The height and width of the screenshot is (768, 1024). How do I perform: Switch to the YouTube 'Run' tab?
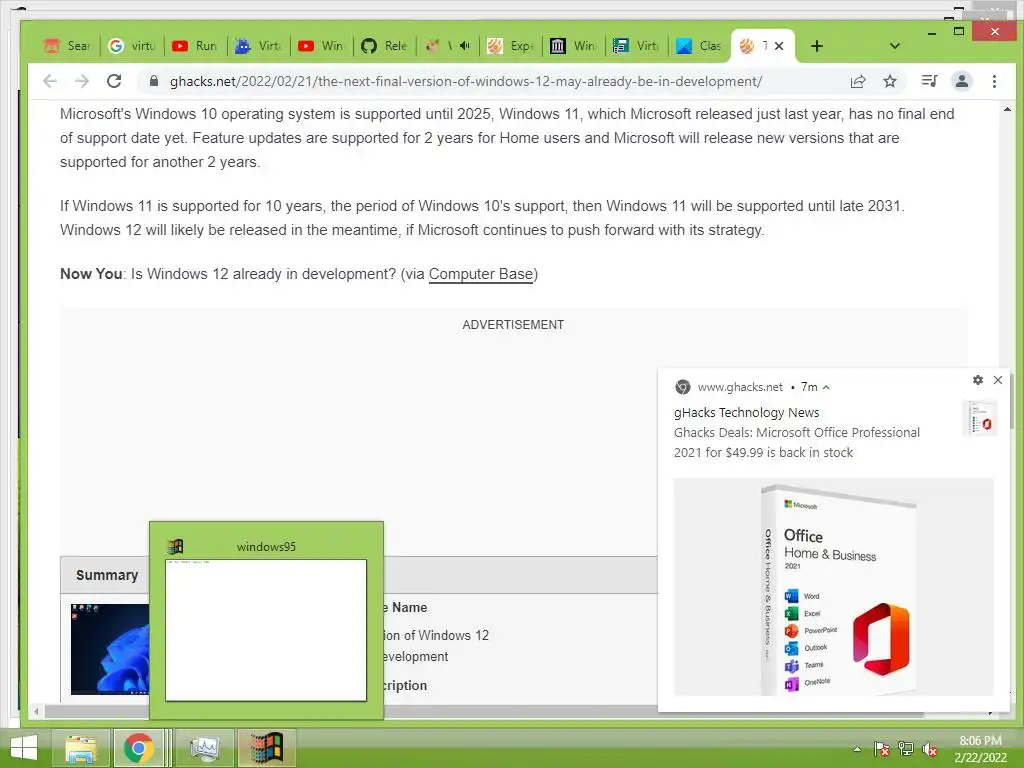point(195,46)
